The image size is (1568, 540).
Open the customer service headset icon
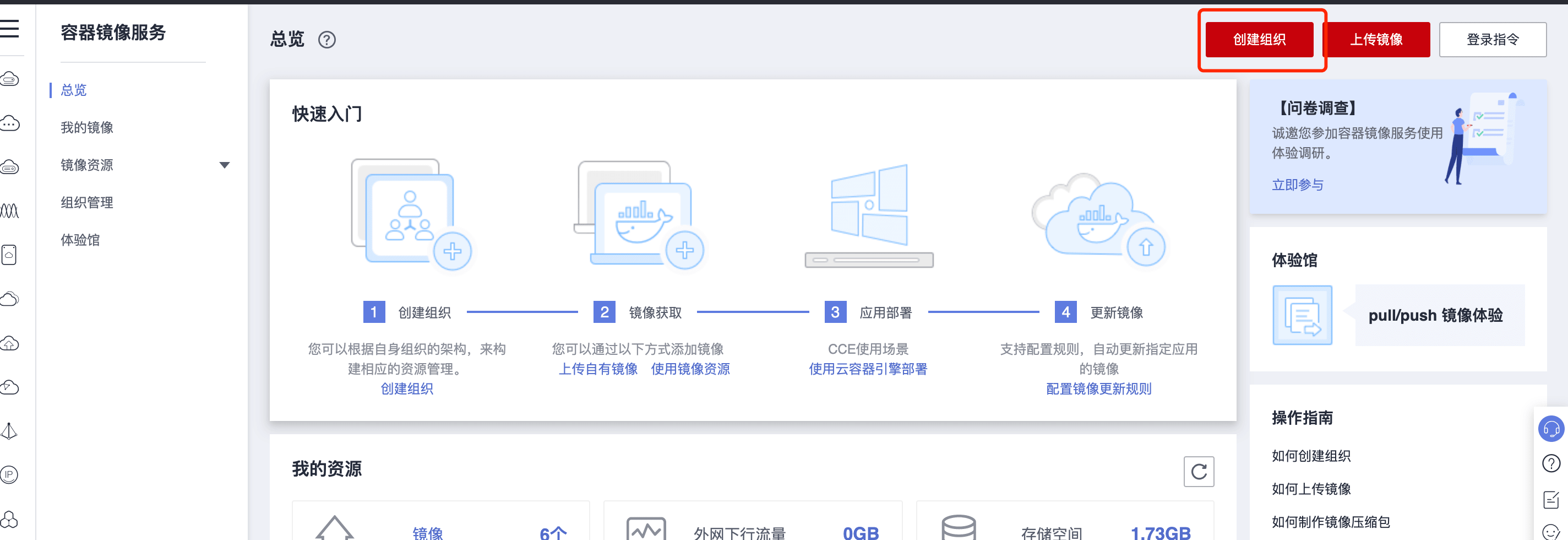tap(1550, 429)
